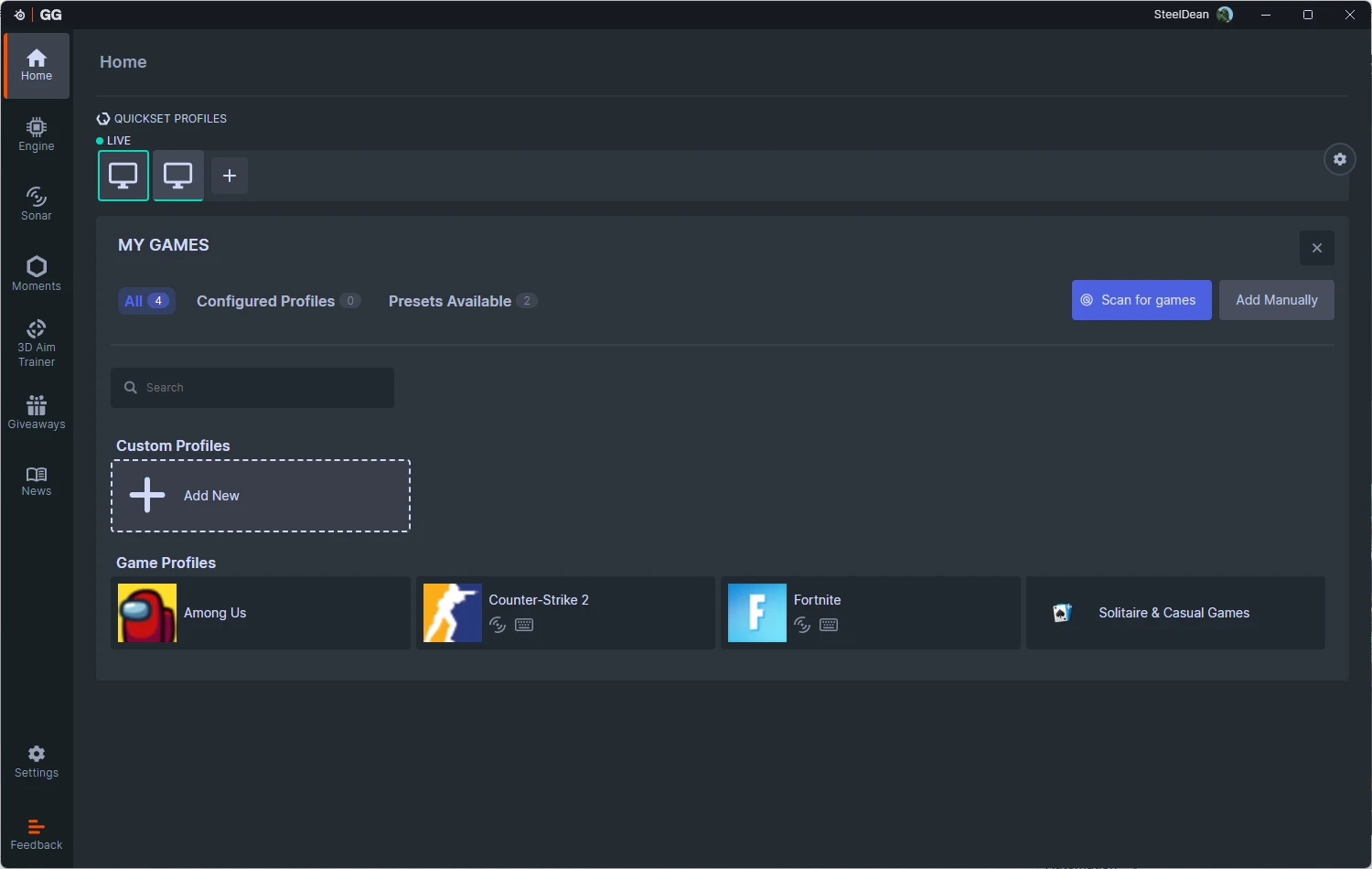Select the second QuickSet profile monitor
Image resolution: width=1372 pixels, height=869 pixels.
[x=178, y=176]
